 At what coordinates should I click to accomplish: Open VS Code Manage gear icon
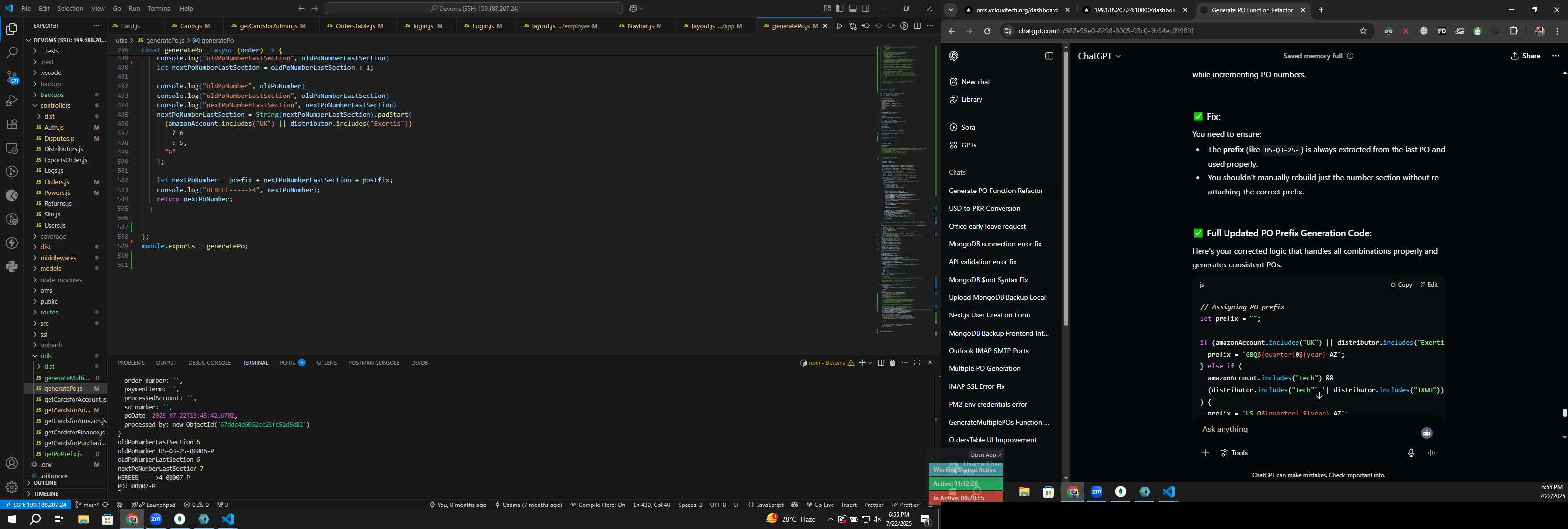[12, 487]
